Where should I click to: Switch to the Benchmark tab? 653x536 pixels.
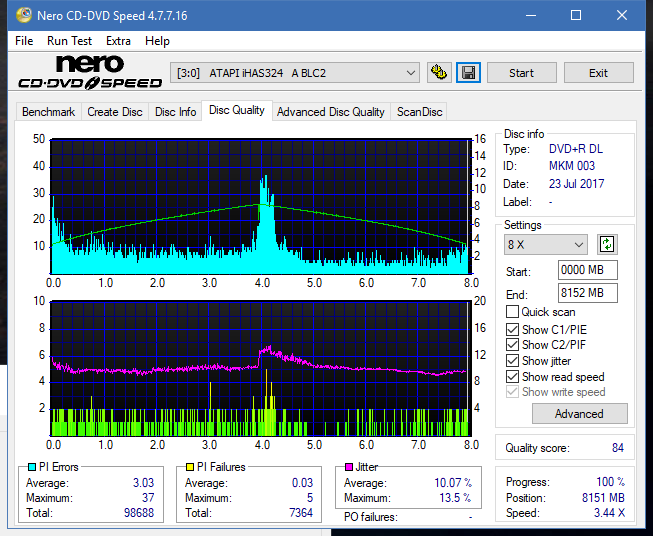tap(49, 112)
